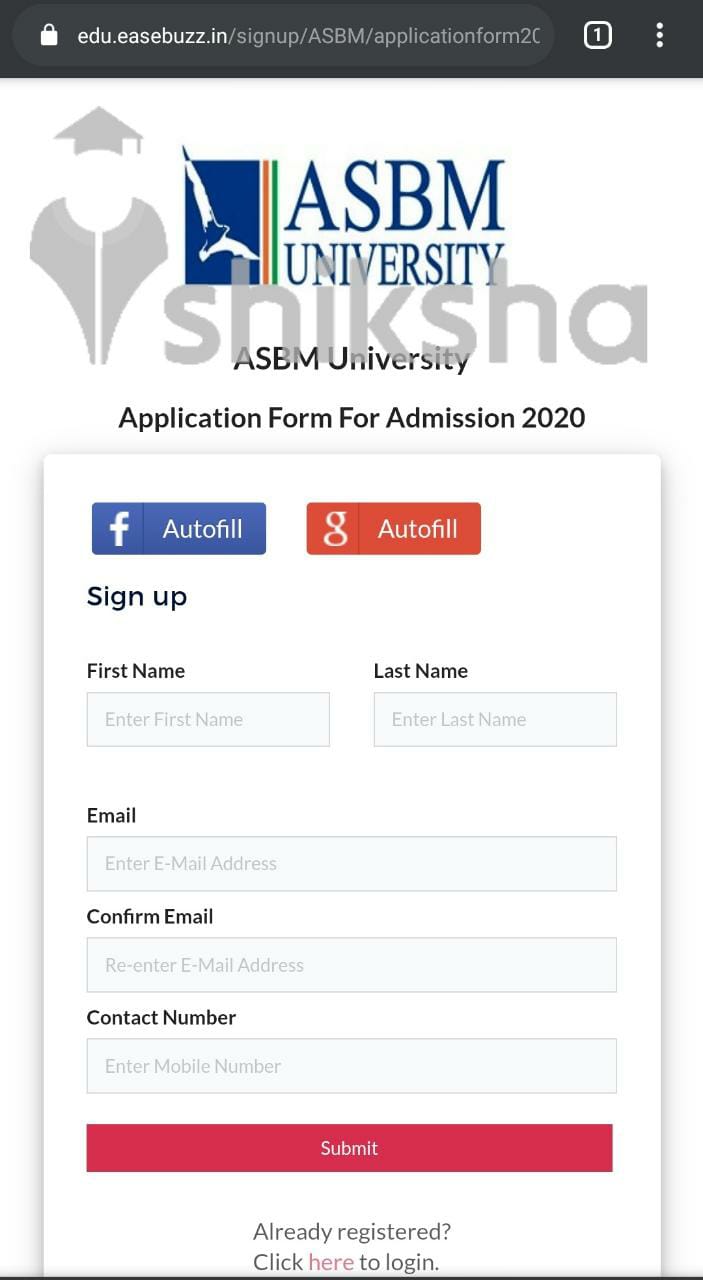This screenshot has height=1280, width=703.
Task: Select the Last Name field
Action: click(494, 719)
